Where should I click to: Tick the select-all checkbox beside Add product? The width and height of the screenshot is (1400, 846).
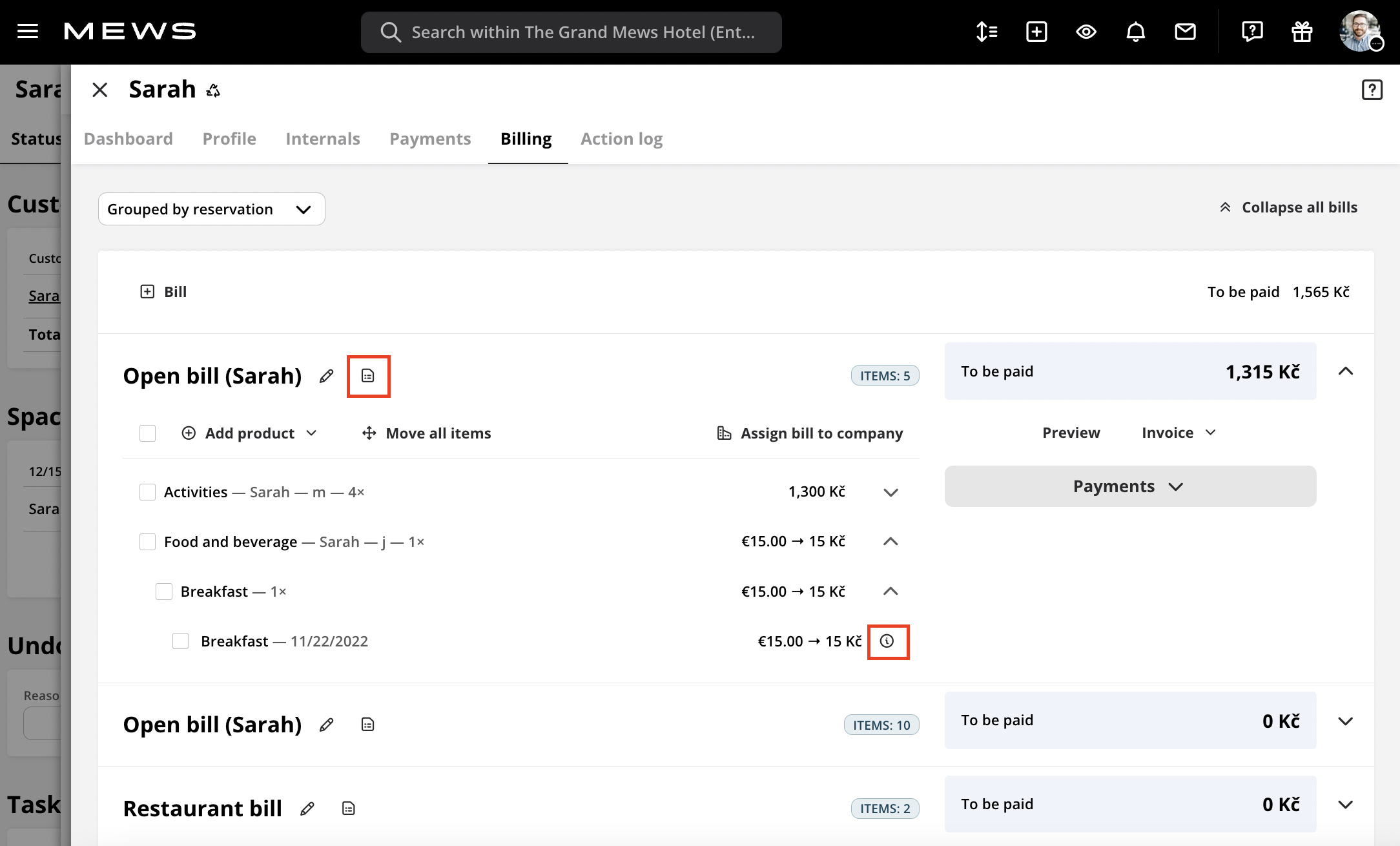coord(148,433)
